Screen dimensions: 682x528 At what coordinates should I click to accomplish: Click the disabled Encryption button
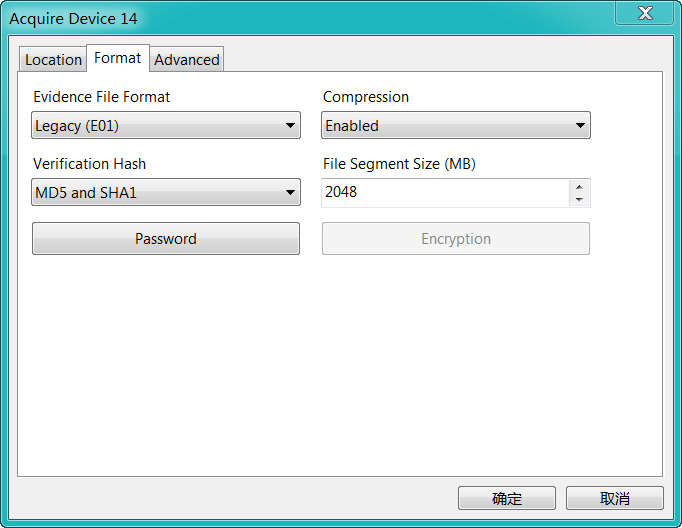pos(456,238)
